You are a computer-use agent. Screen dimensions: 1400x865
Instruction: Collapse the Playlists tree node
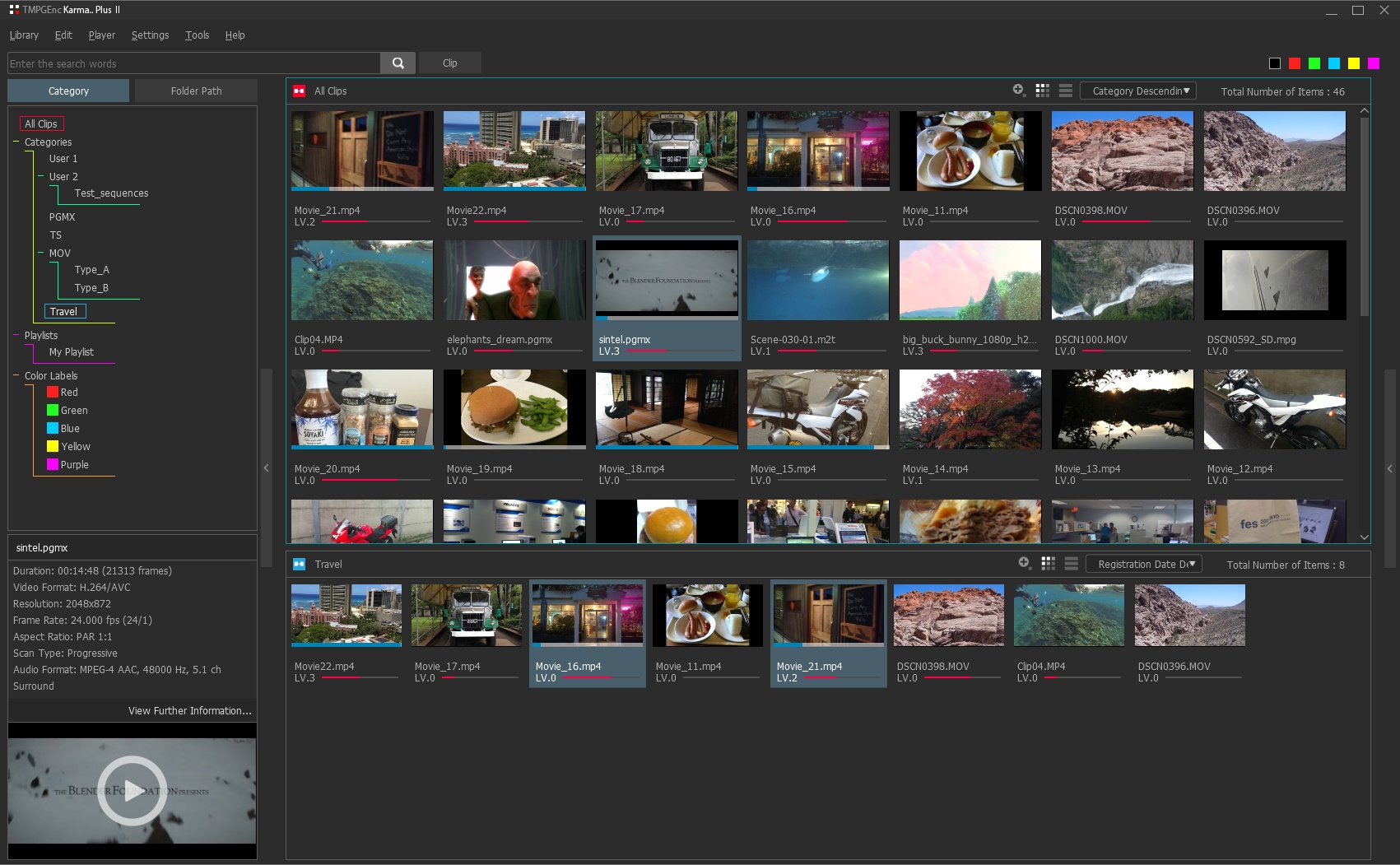pyautogui.click(x=16, y=336)
